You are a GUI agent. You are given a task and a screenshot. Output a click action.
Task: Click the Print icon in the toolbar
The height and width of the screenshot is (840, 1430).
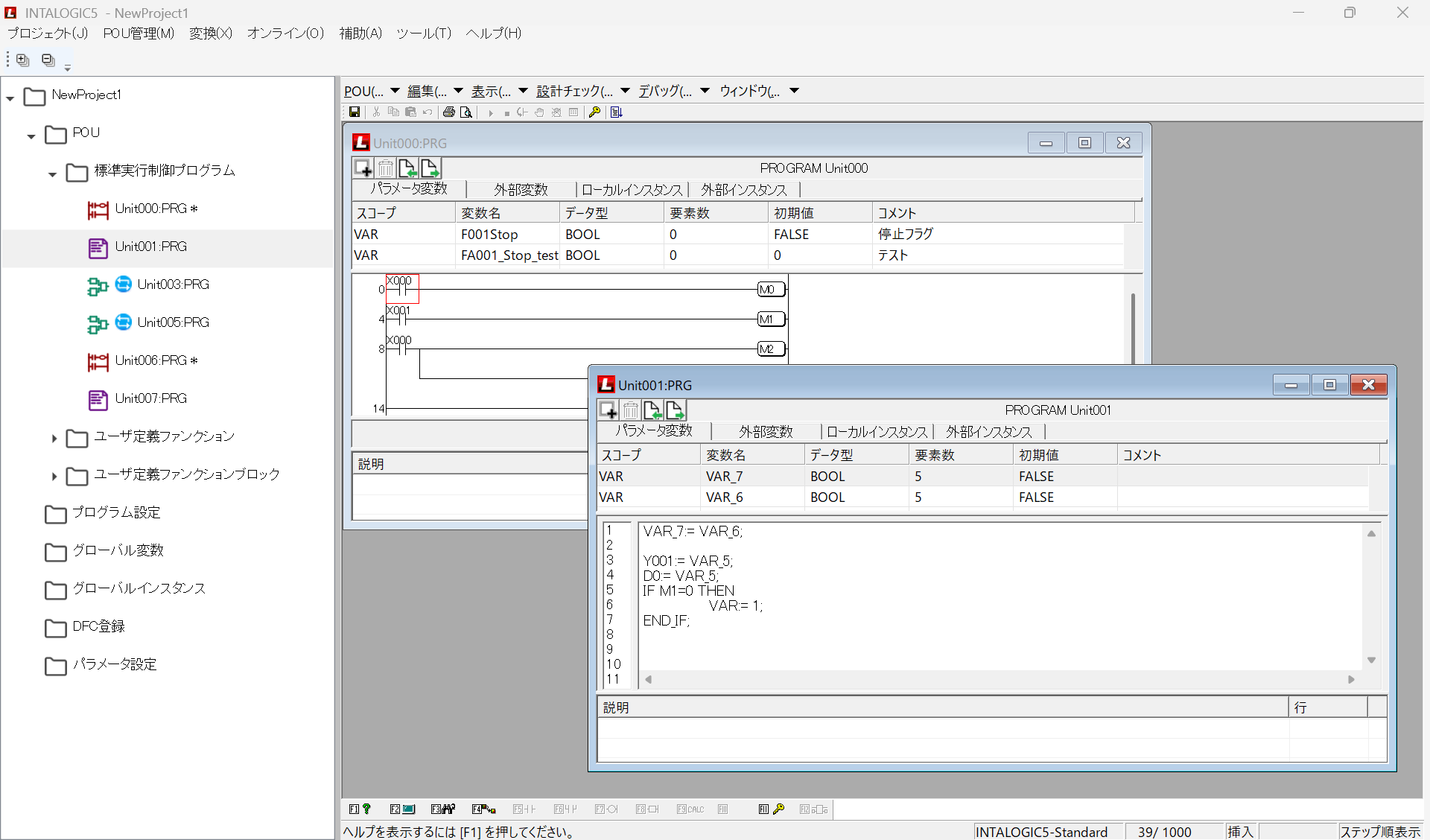click(x=449, y=112)
